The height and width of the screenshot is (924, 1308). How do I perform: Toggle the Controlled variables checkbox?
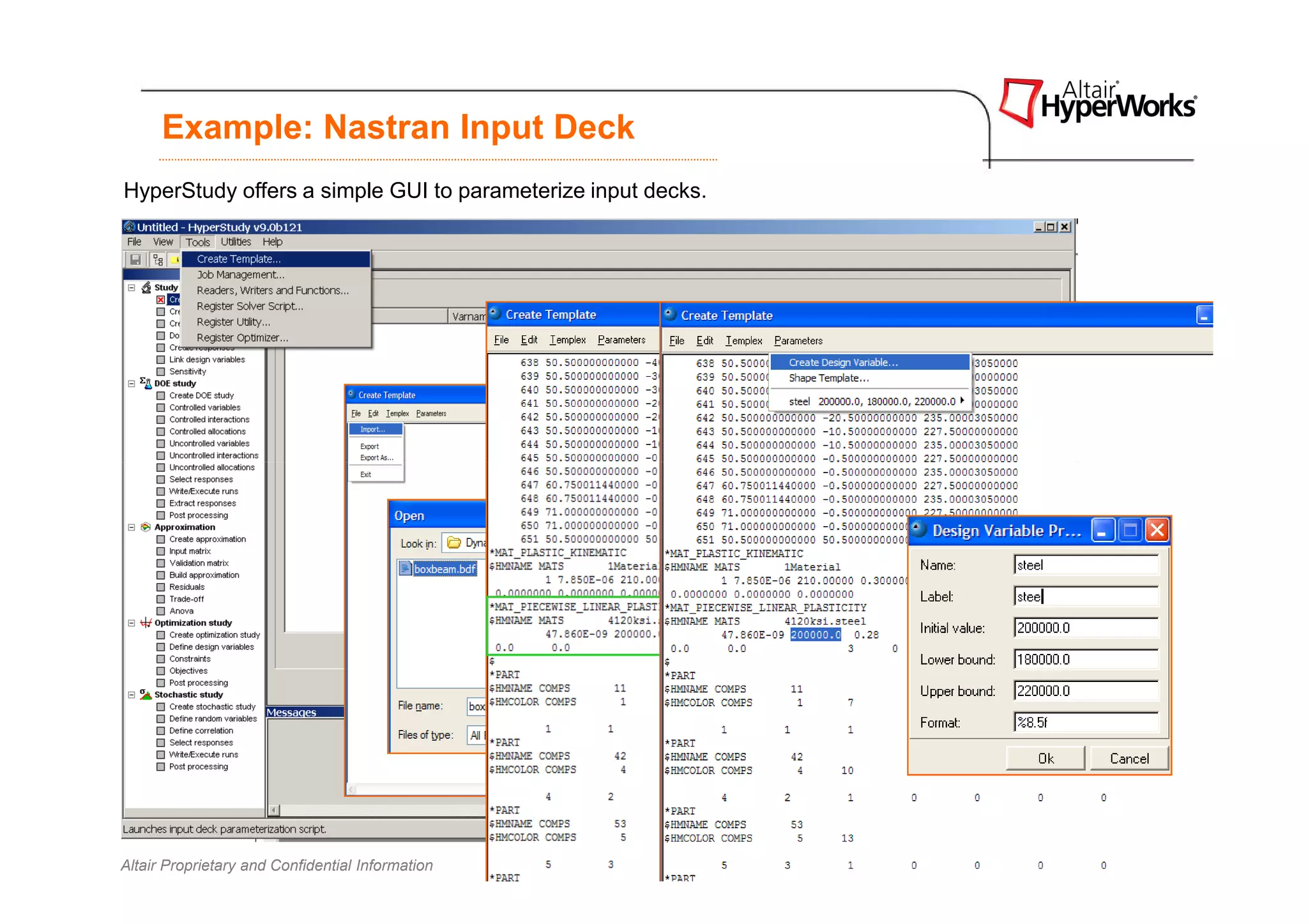click(x=161, y=407)
